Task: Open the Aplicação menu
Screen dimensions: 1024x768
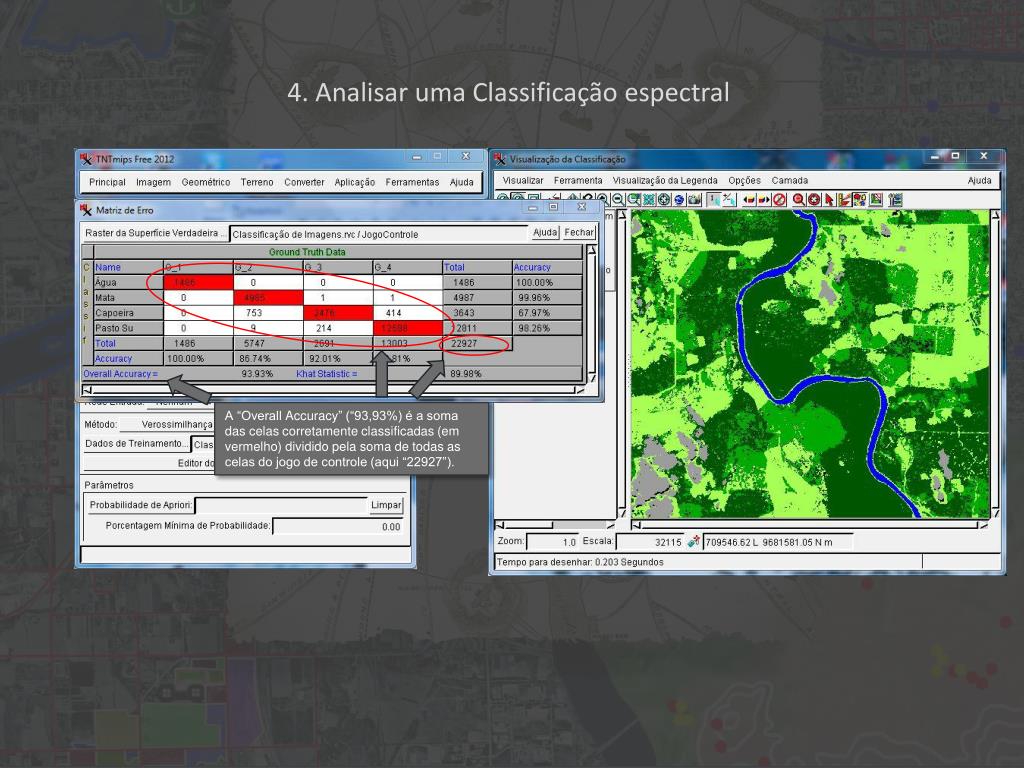Action: pyautogui.click(x=355, y=182)
